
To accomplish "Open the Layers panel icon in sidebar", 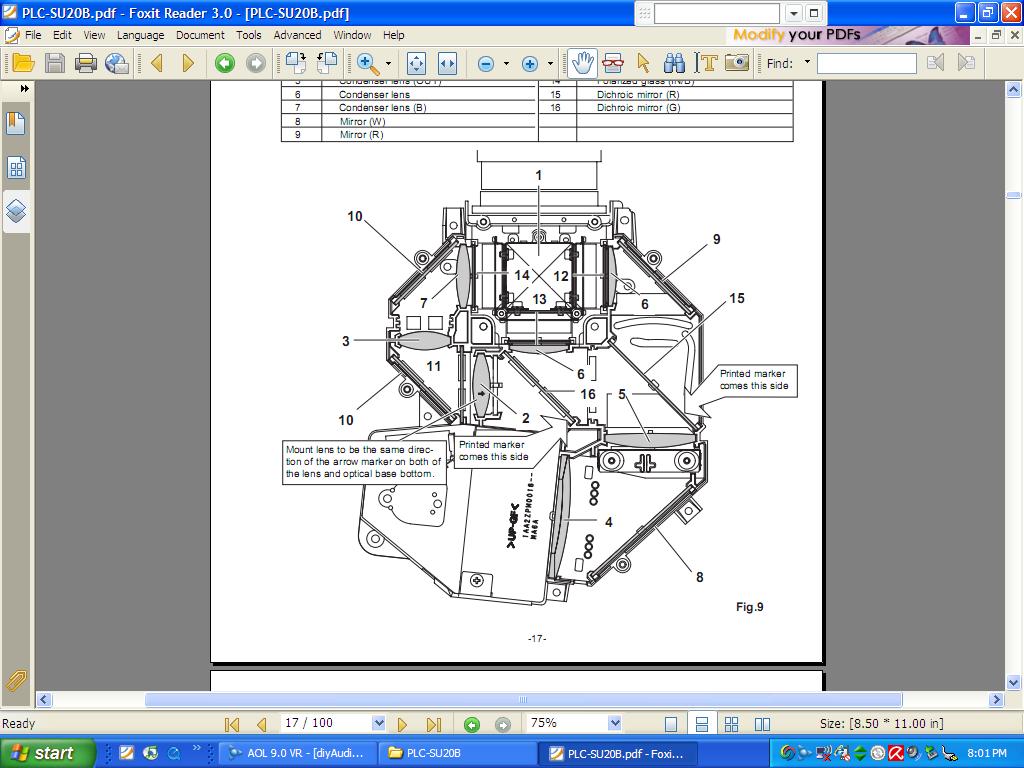I will 16,211.
